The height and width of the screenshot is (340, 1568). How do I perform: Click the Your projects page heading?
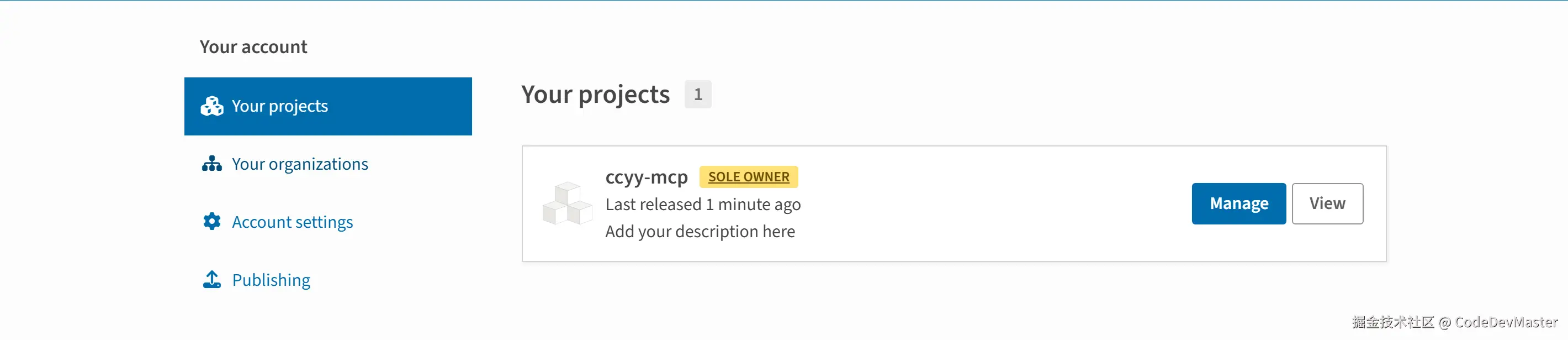[595, 95]
